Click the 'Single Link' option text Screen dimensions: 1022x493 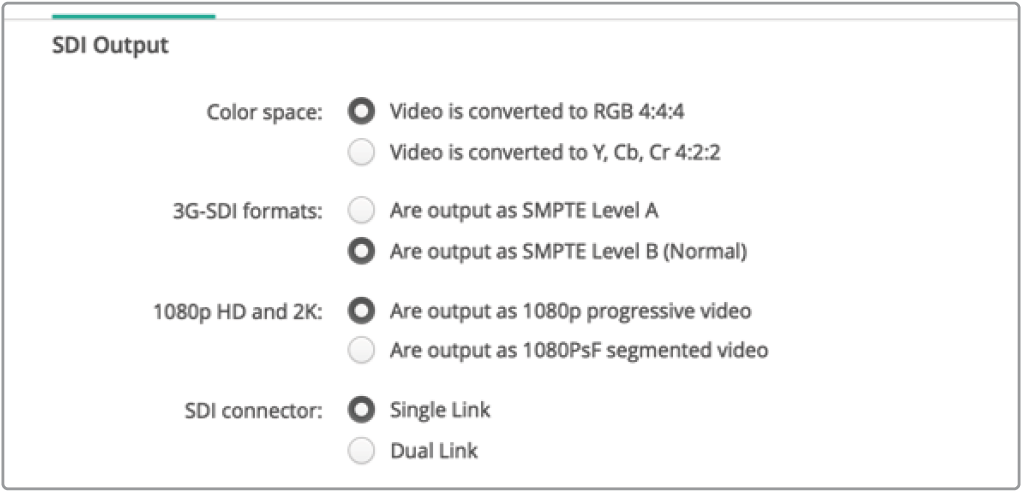point(440,410)
